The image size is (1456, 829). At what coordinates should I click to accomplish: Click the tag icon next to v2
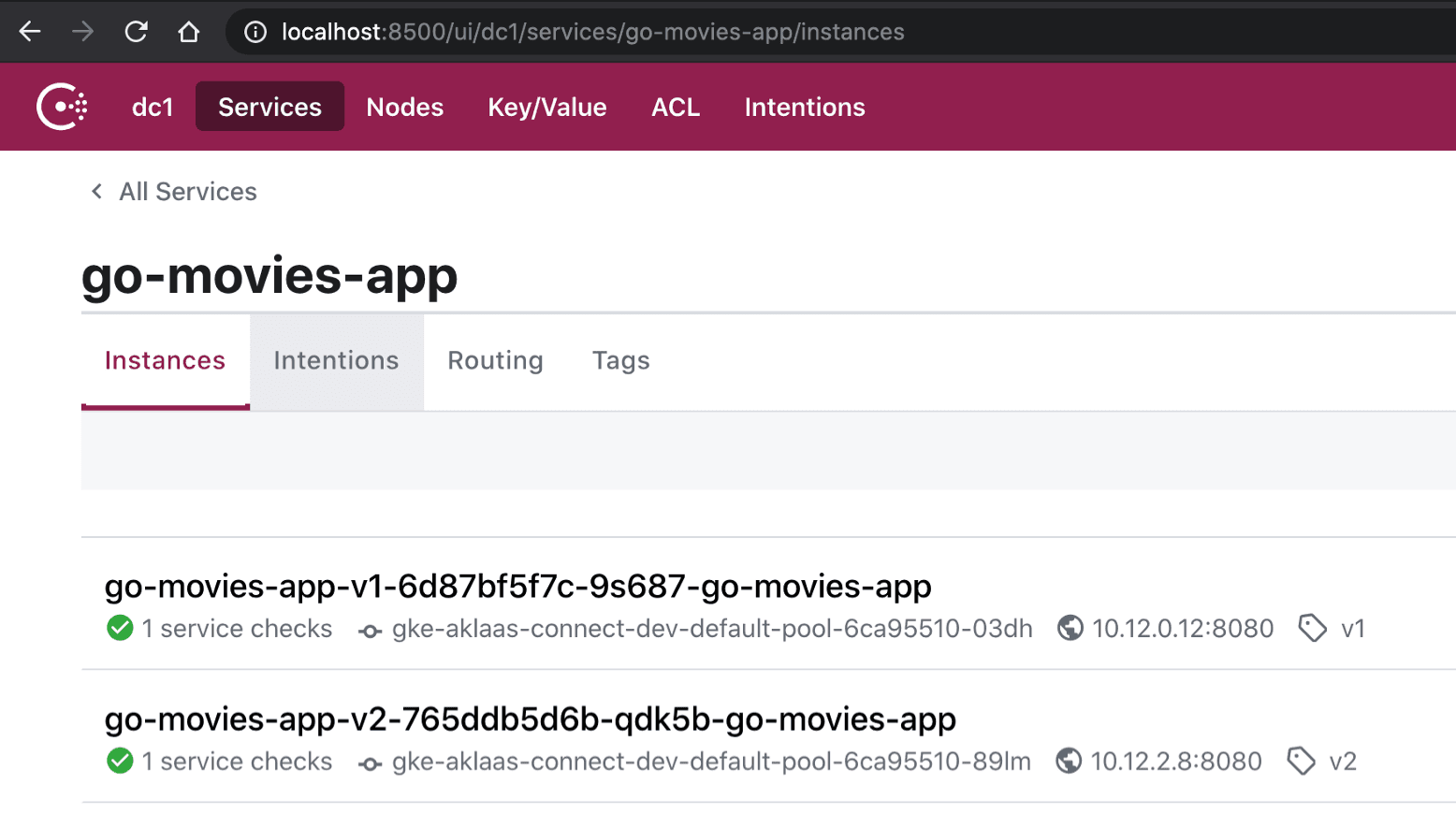pos(1301,761)
